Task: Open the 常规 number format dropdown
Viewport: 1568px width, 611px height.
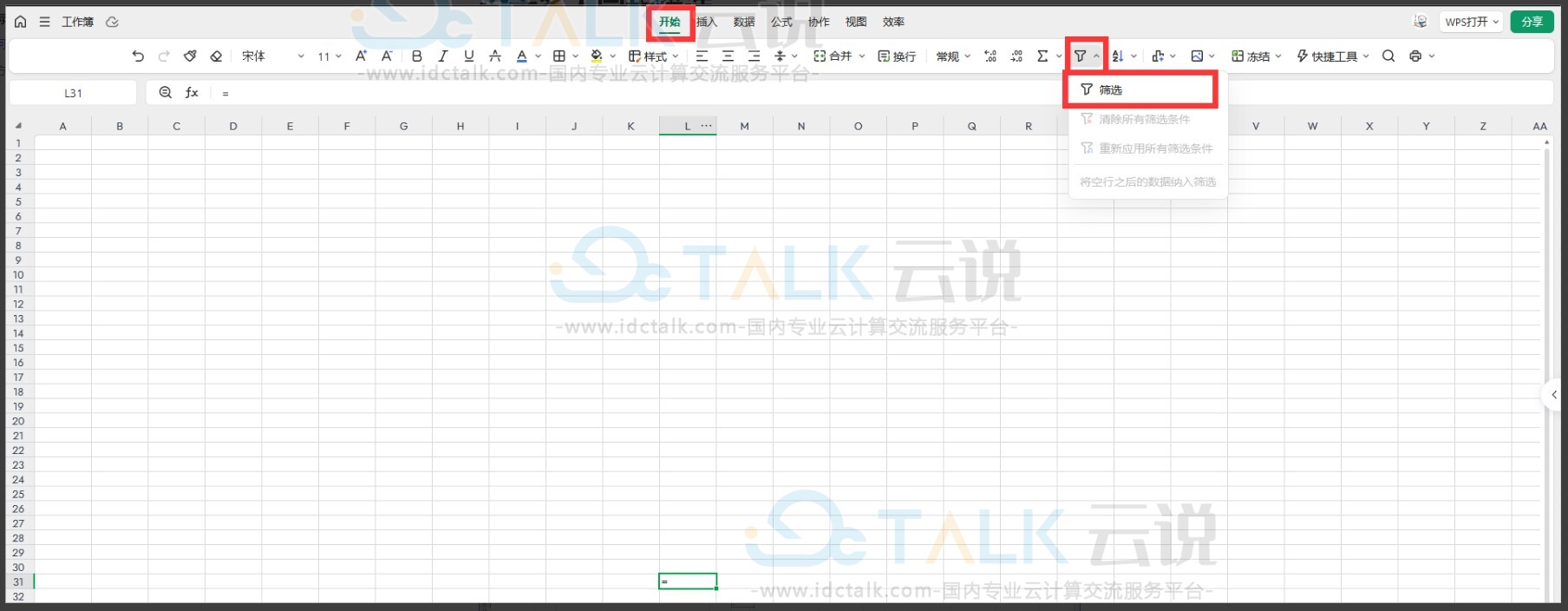Action: [953, 56]
